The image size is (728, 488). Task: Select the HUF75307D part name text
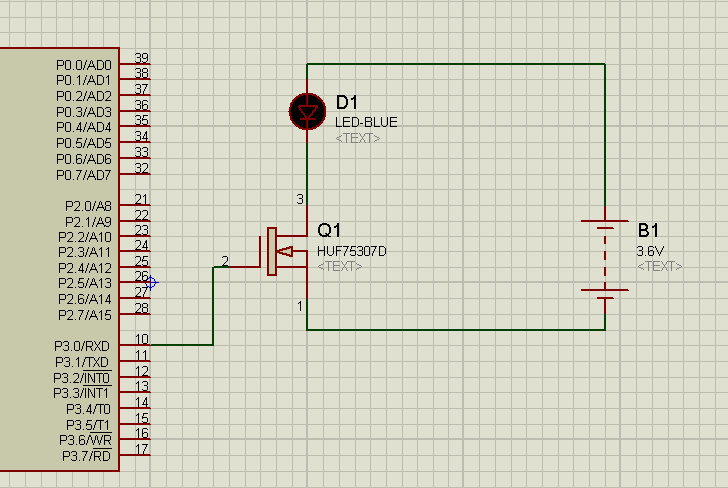(x=351, y=250)
